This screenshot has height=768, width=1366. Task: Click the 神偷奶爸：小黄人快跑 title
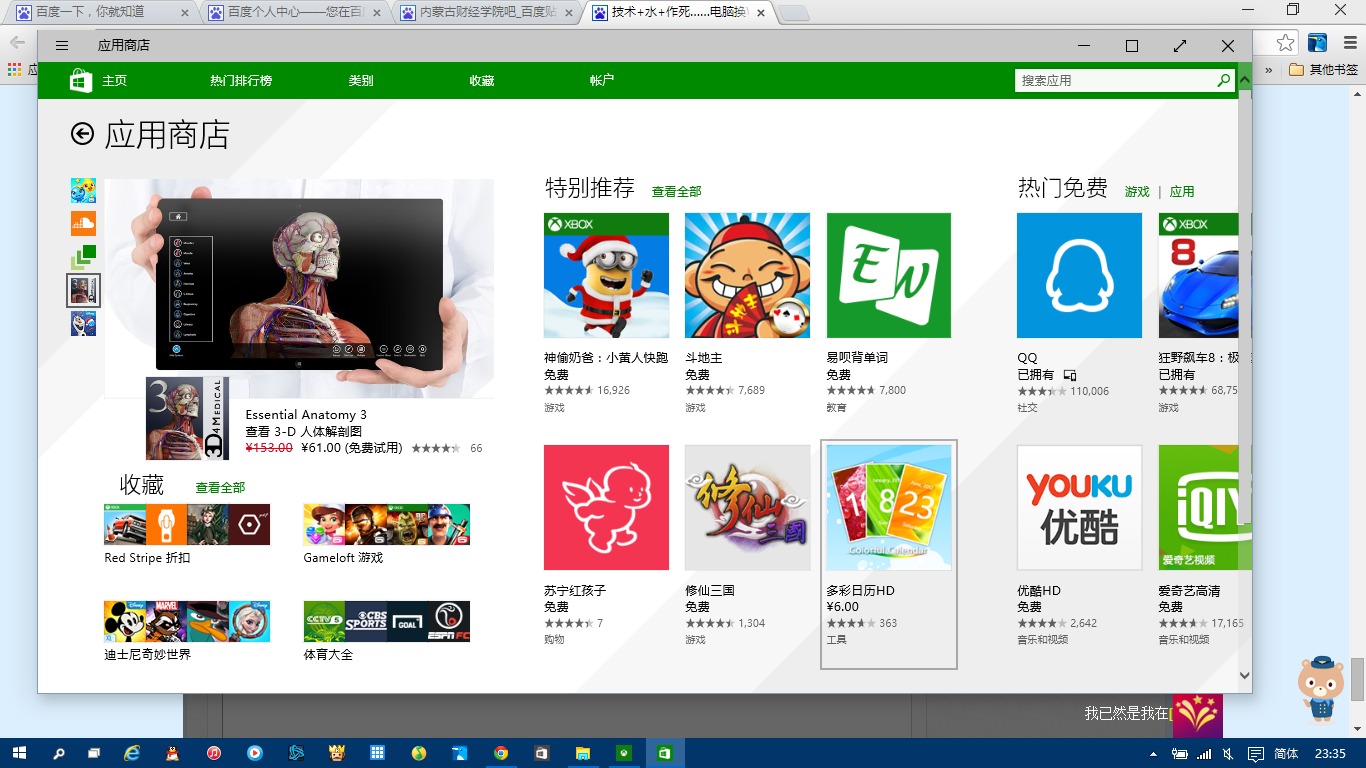pyautogui.click(x=606, y=358)
